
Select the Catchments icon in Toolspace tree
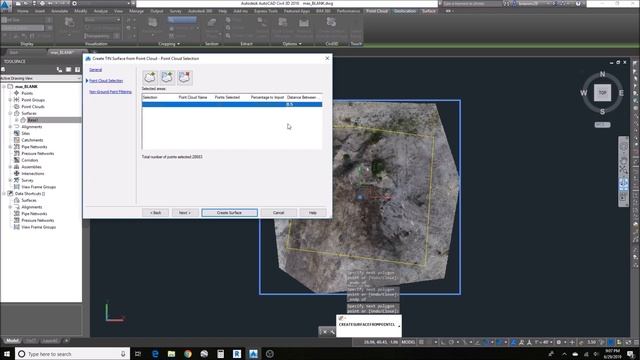pos(17,140)
